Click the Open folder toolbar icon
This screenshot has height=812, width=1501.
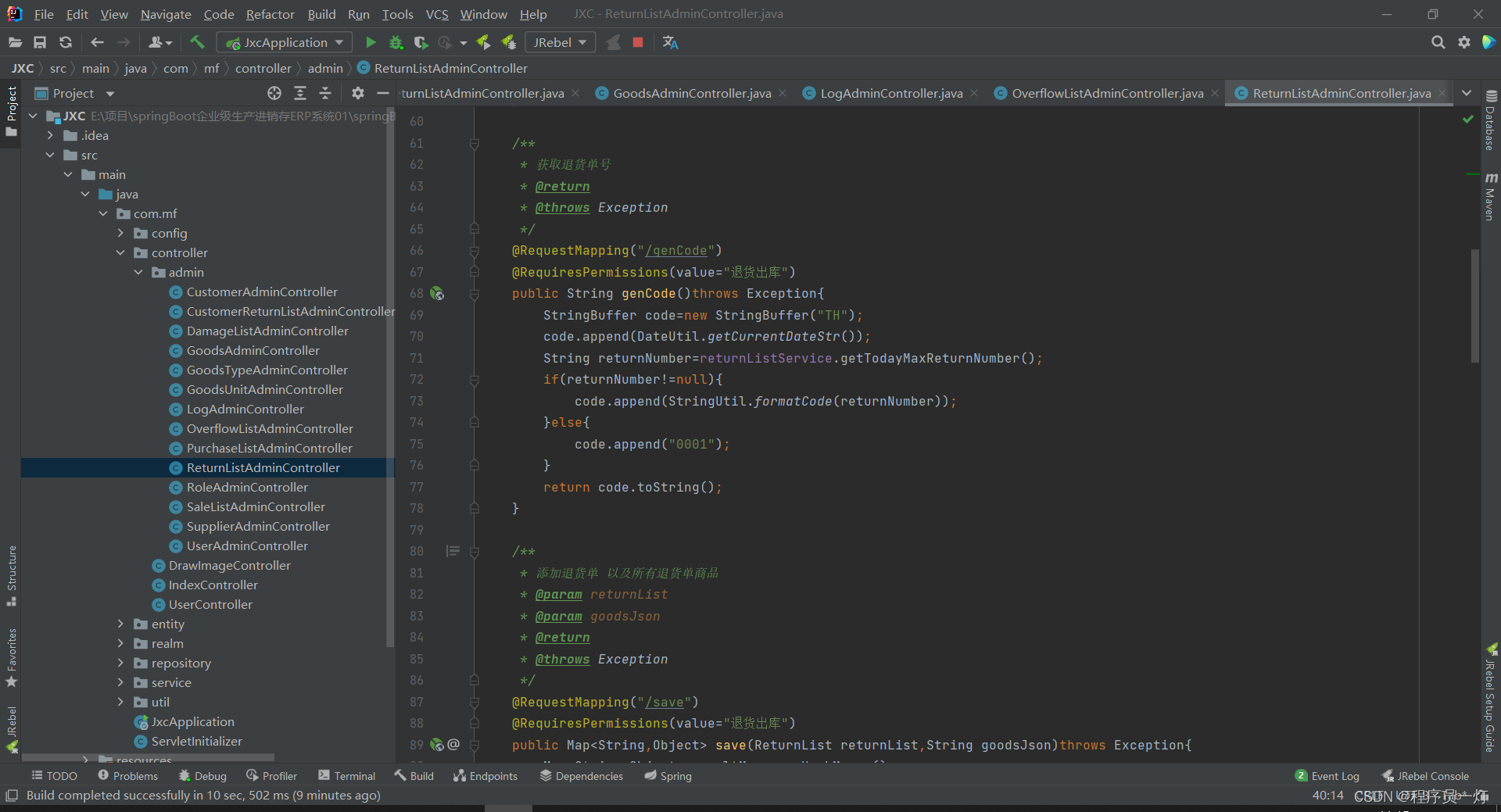pyautogui.click(x=14, y=42)
